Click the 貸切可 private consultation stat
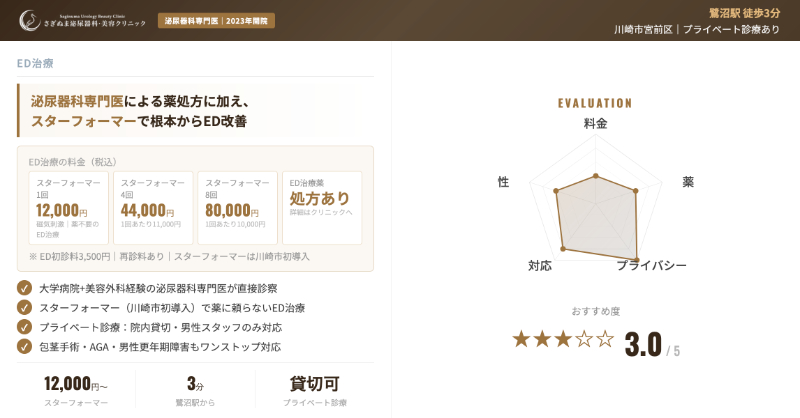Screen dimensions: 800x418 click(314, 384)
